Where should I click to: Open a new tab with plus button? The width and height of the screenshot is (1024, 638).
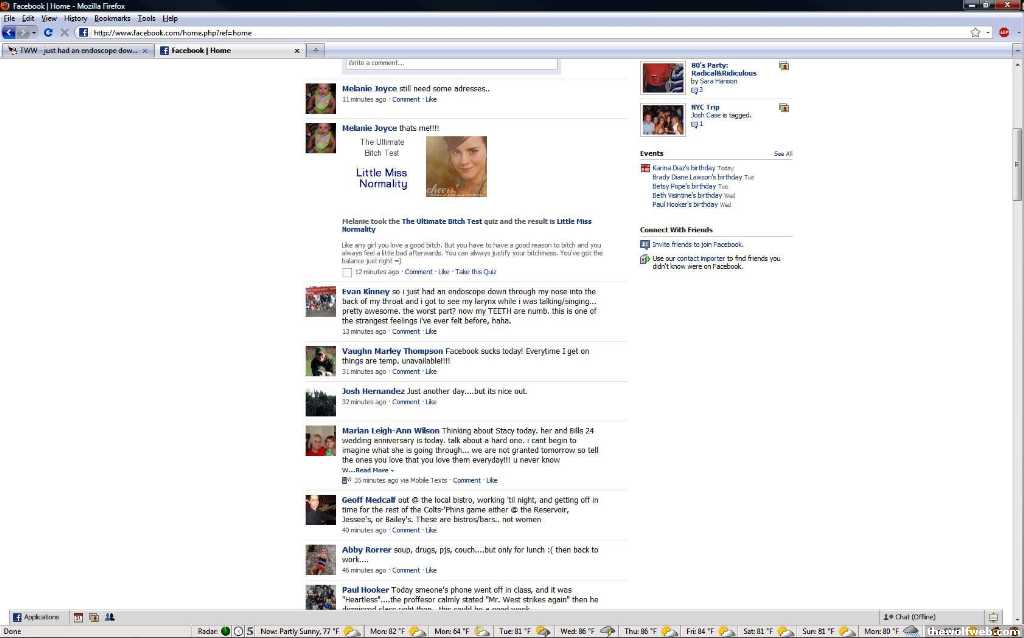point(315,50)
